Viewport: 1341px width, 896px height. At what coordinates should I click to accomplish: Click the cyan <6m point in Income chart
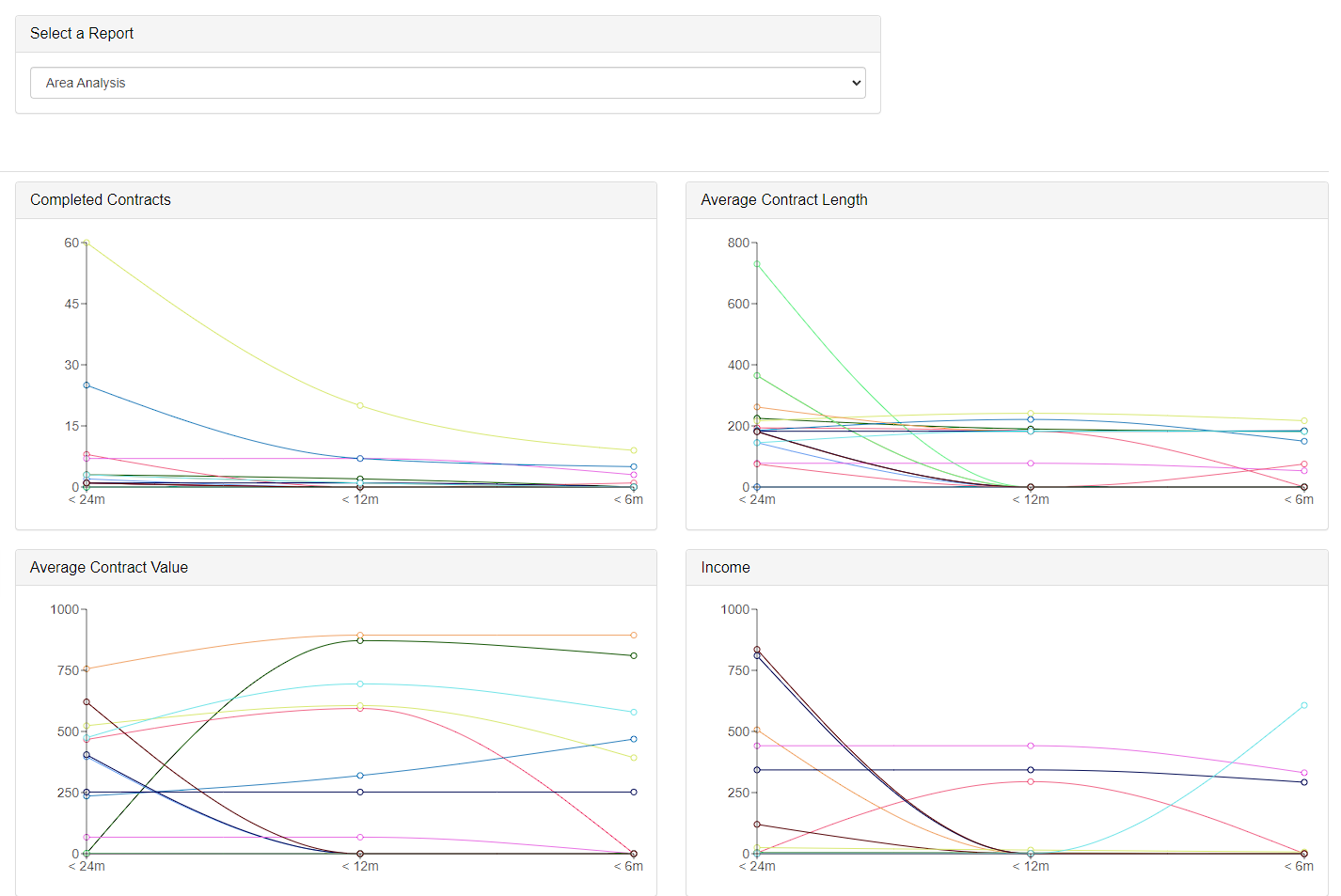click(x=1304, y=705)
